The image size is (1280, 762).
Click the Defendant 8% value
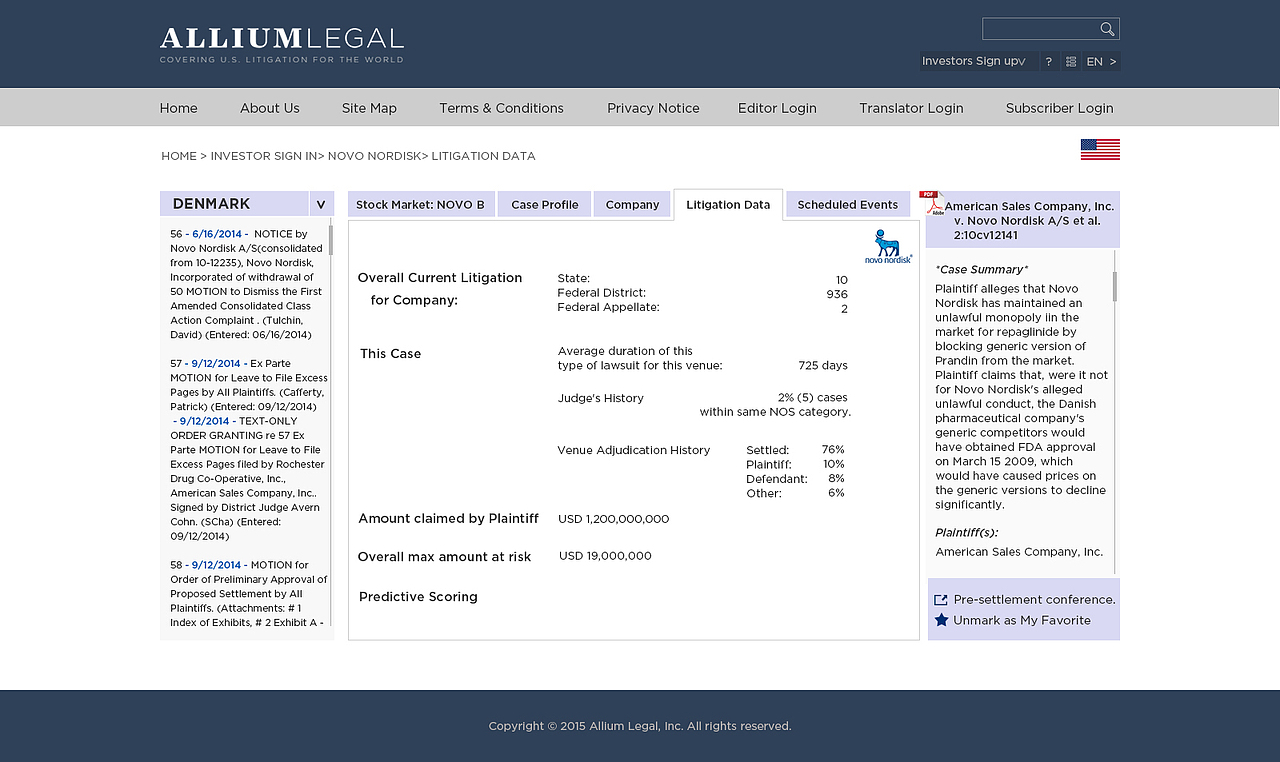click(x=836, y=479)
